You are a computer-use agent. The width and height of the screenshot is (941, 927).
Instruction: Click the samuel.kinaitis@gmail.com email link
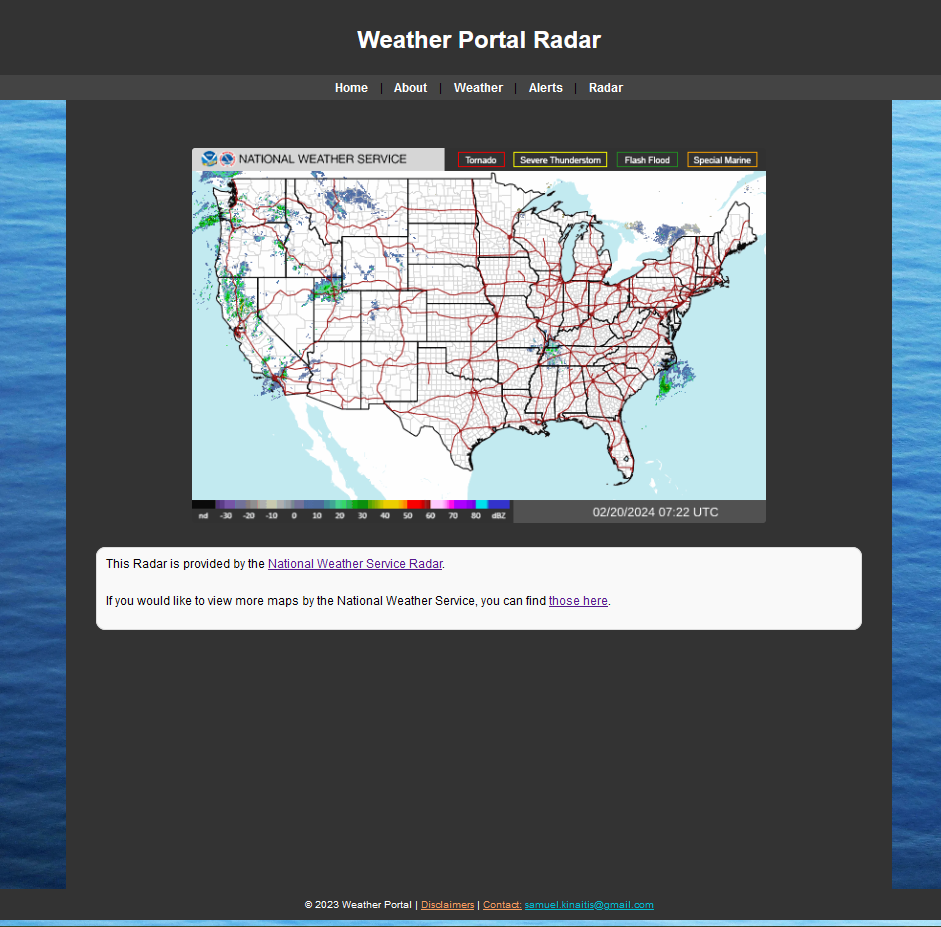point(589,905)
